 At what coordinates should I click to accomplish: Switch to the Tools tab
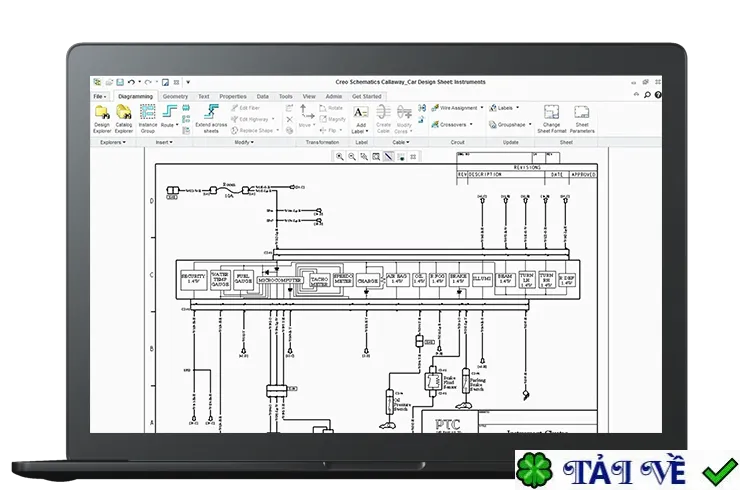[x=286, y=96]
